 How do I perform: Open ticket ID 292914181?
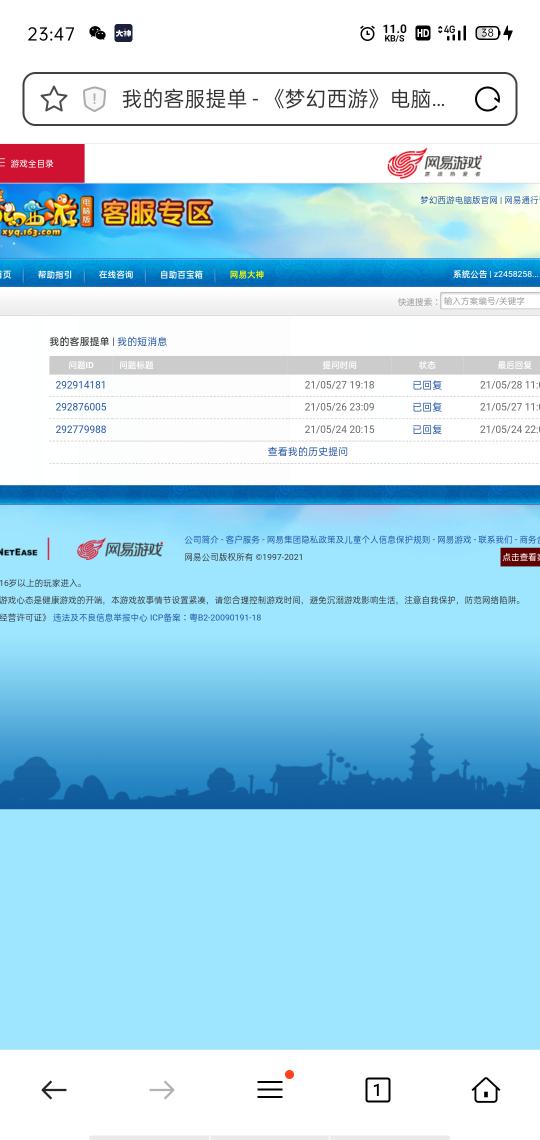[x=81, y=385]
